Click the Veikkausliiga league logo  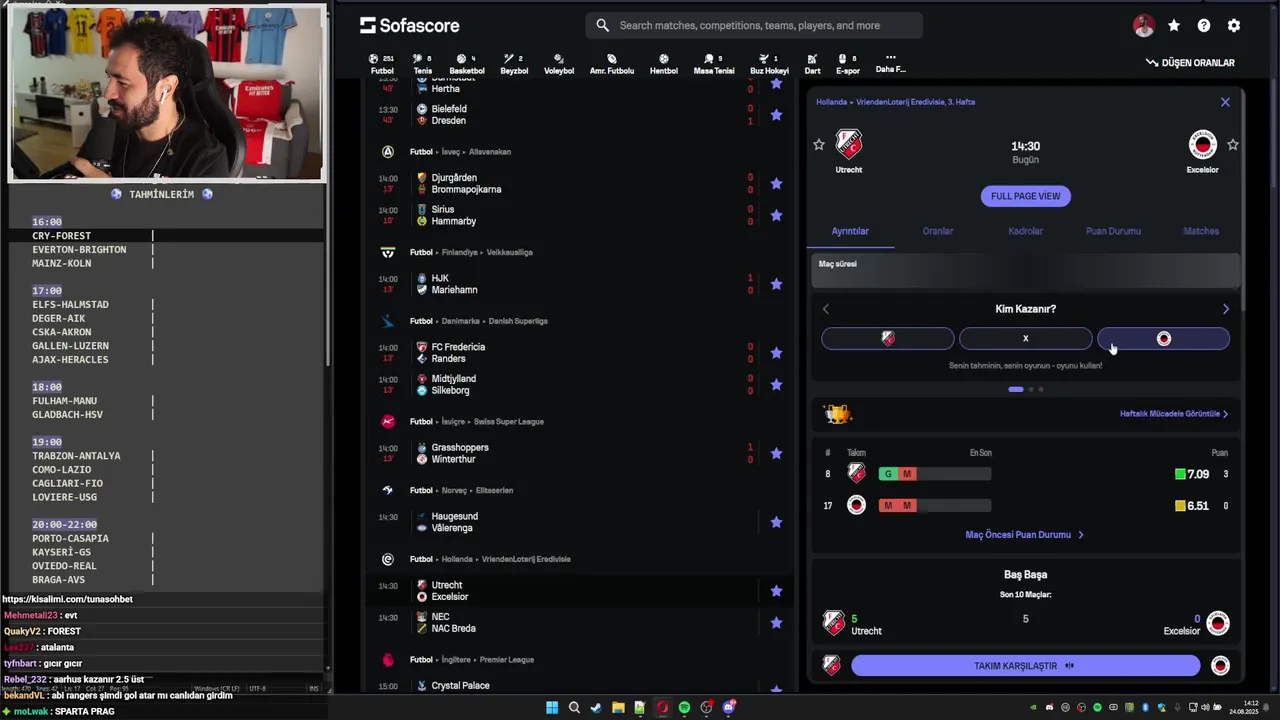[388, 252]
